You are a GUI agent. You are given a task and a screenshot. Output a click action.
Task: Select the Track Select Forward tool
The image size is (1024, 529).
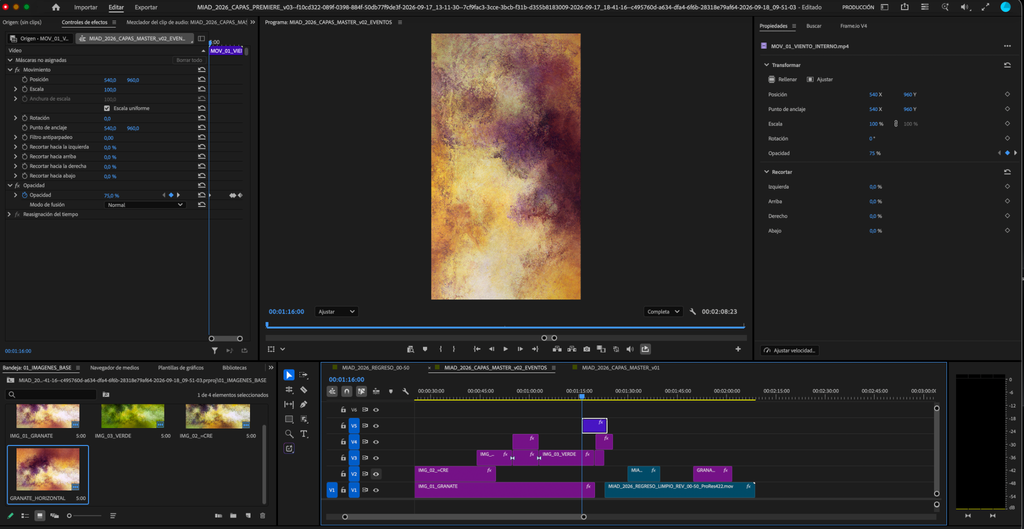coord(304,375)
